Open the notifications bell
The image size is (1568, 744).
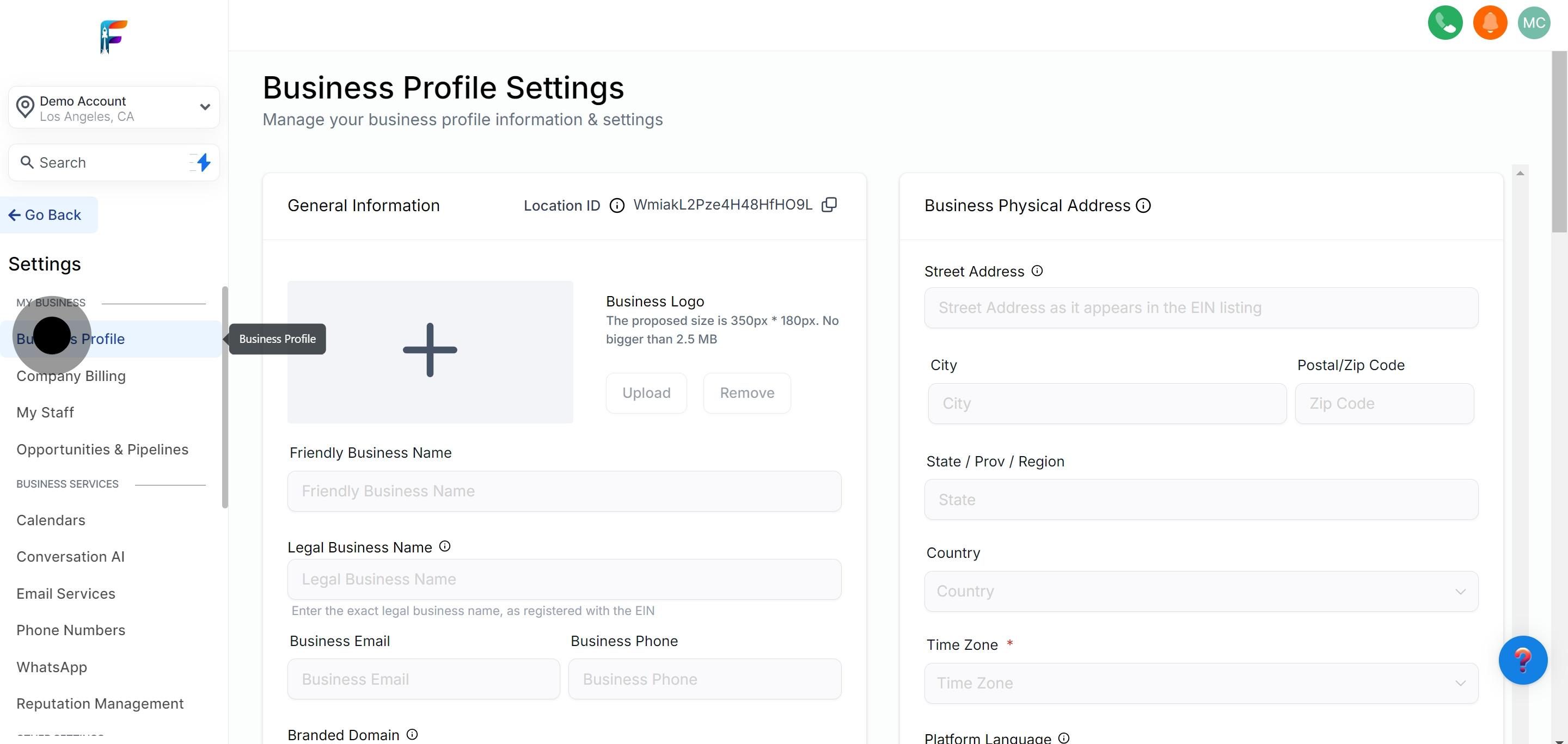point(1490,22)
